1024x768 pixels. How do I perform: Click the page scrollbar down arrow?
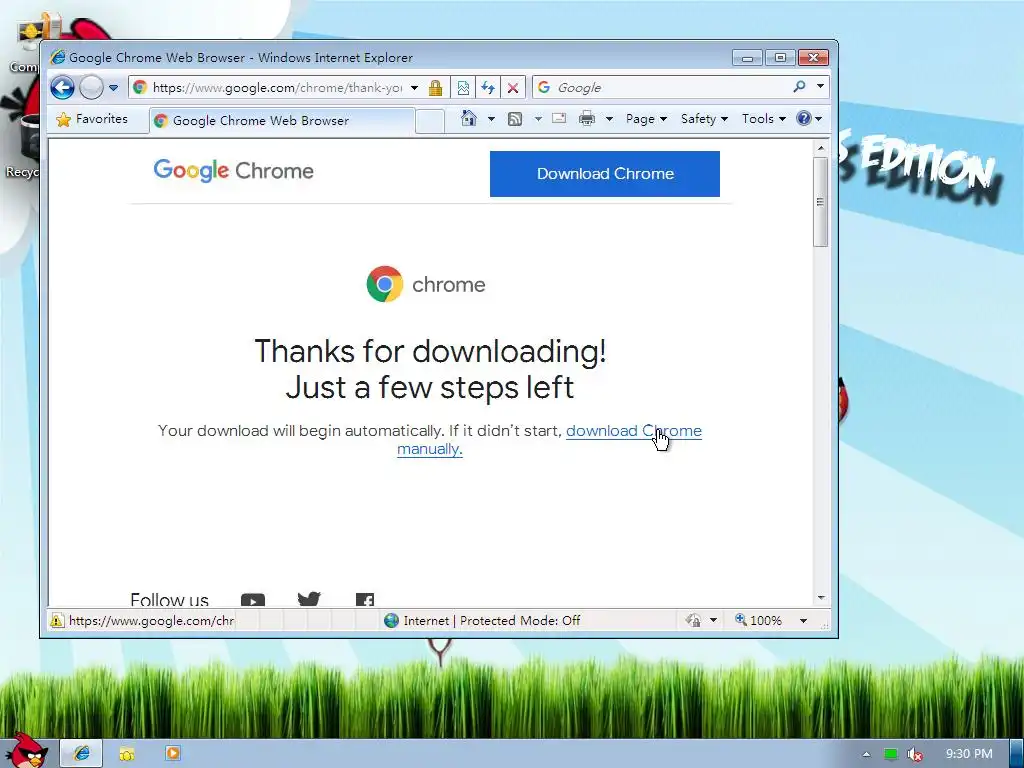tap(821, 598)
